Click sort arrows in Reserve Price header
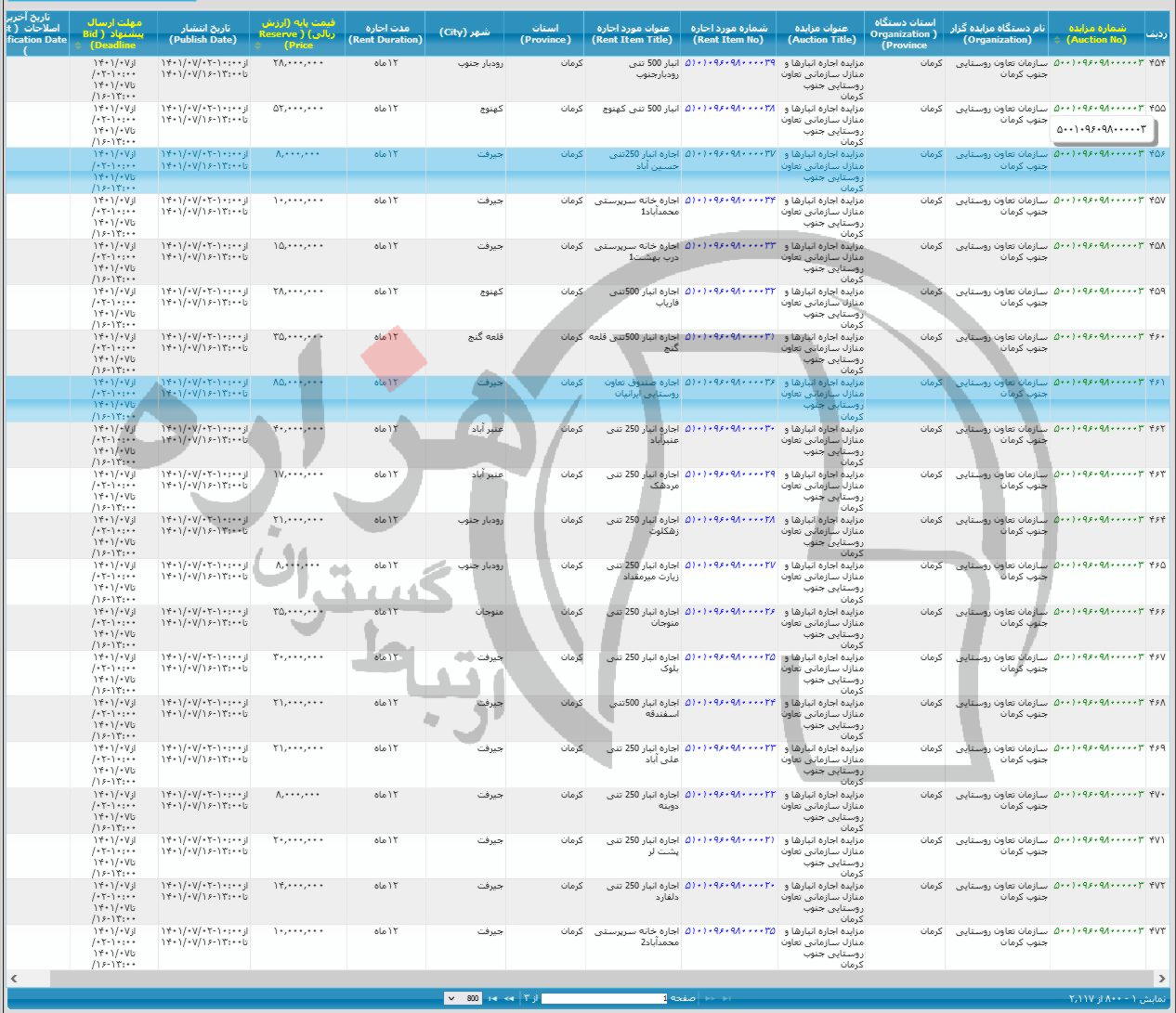Image resolution: width=1176 pixels, height=1013 pixels. pos(257,45)
